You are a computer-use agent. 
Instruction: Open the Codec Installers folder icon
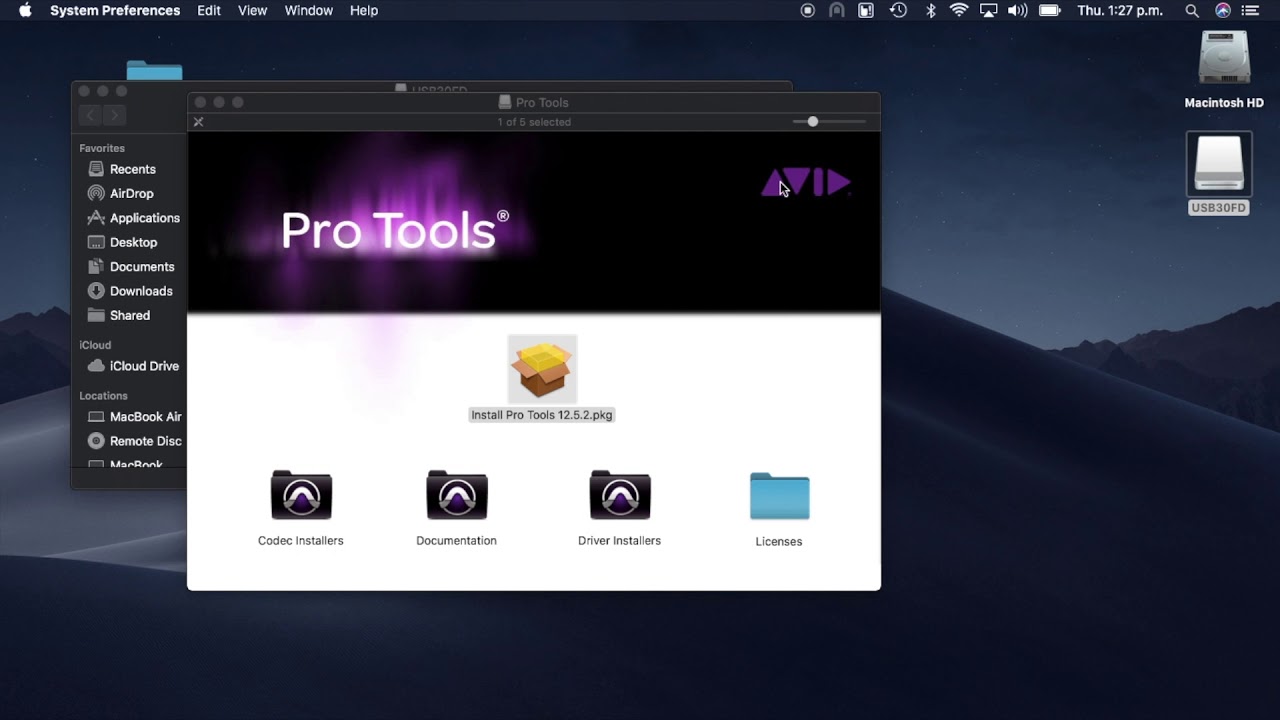[301, 494]
